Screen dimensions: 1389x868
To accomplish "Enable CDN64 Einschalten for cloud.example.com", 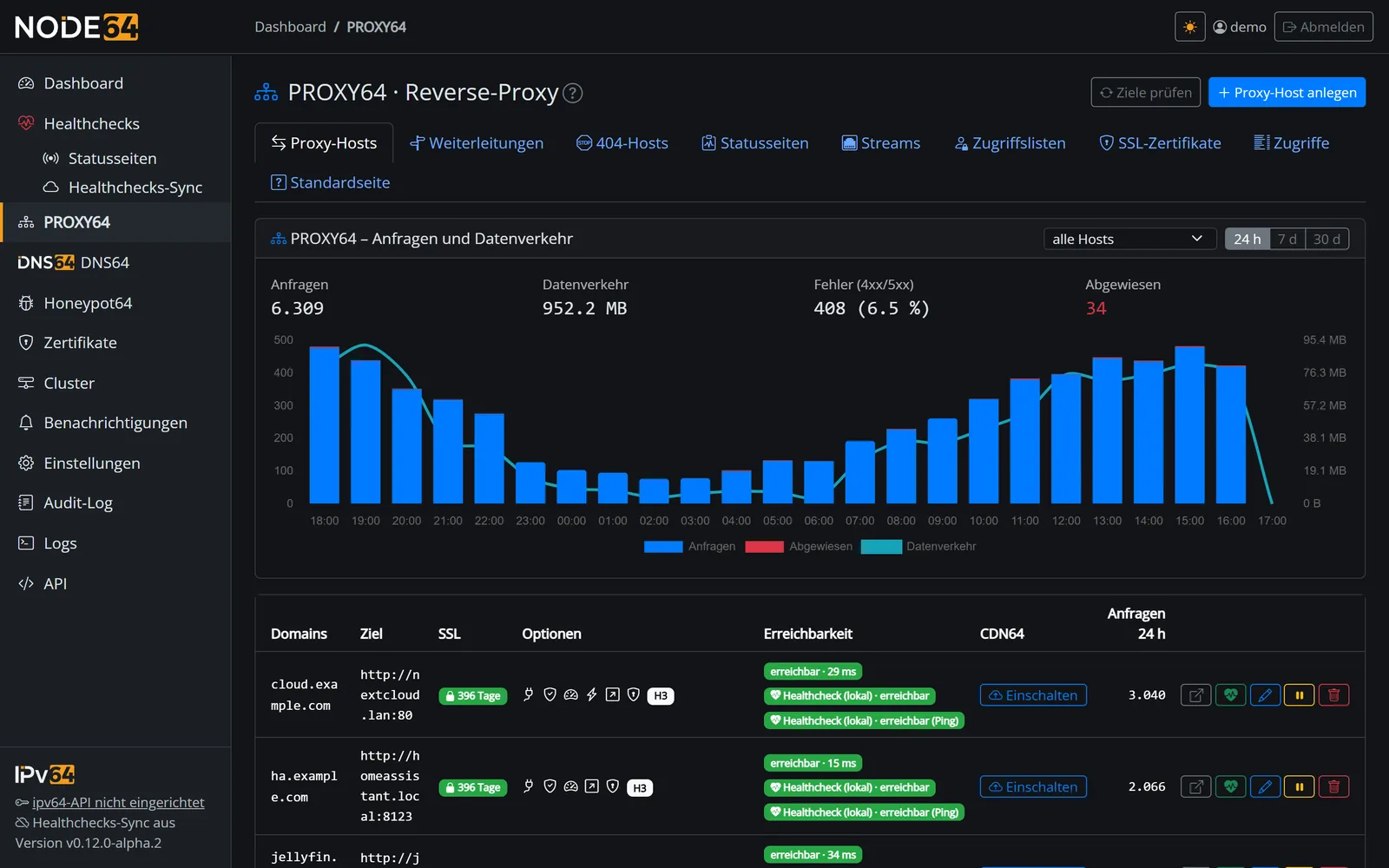I will pos(1033,695).
